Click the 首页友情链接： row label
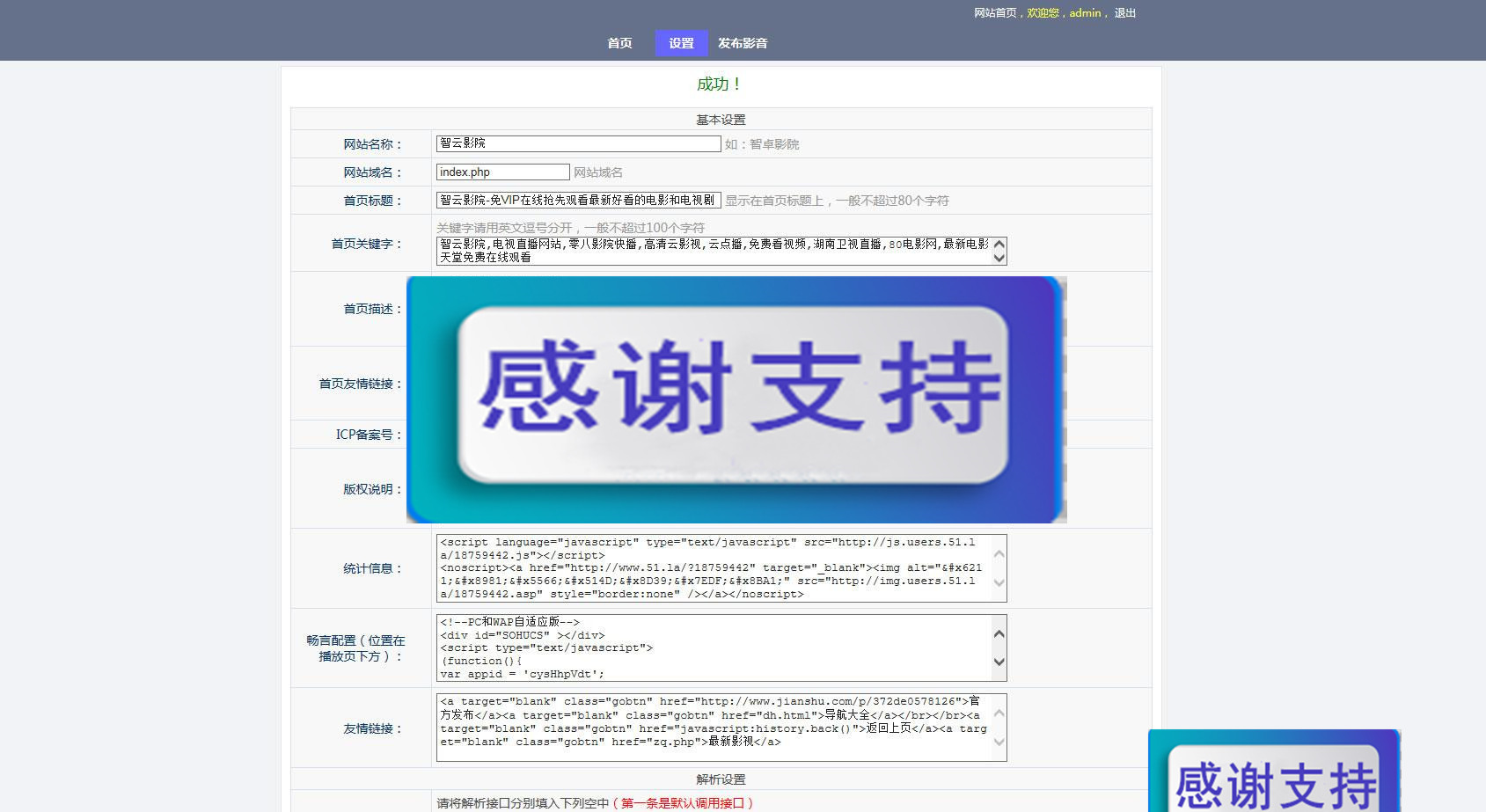The height and width of the screenshot is (812, 1486). pos(361,384)
